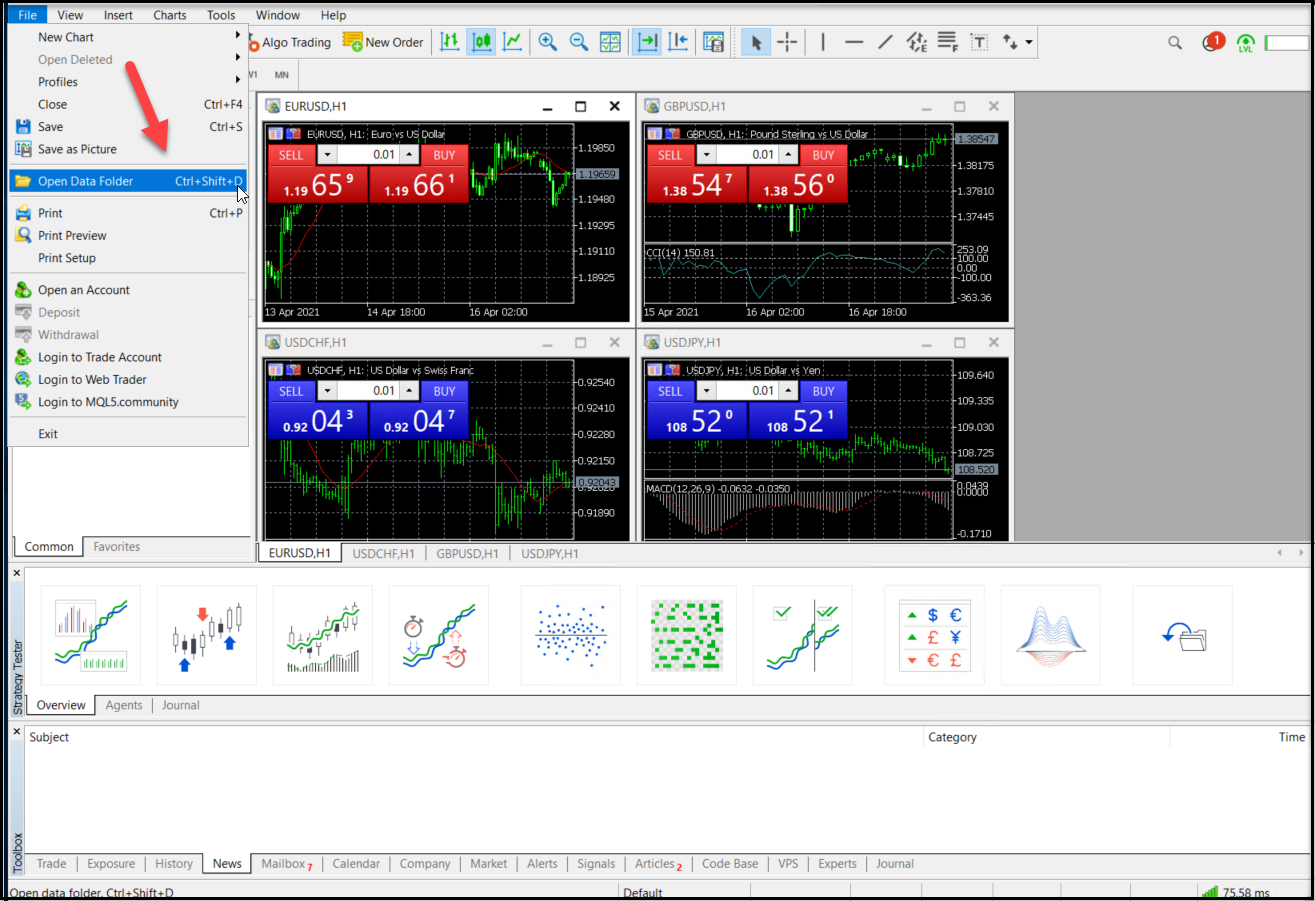
Task: Switch to the Favorites tab
Action: [117, 547]
